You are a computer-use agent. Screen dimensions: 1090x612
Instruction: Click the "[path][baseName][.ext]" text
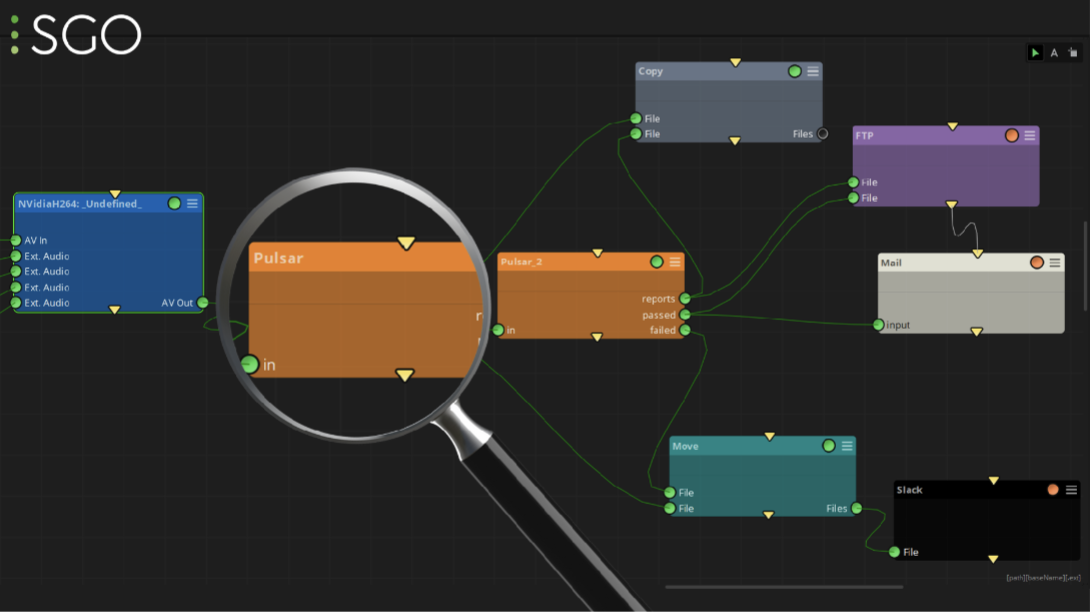(1043, 578)
